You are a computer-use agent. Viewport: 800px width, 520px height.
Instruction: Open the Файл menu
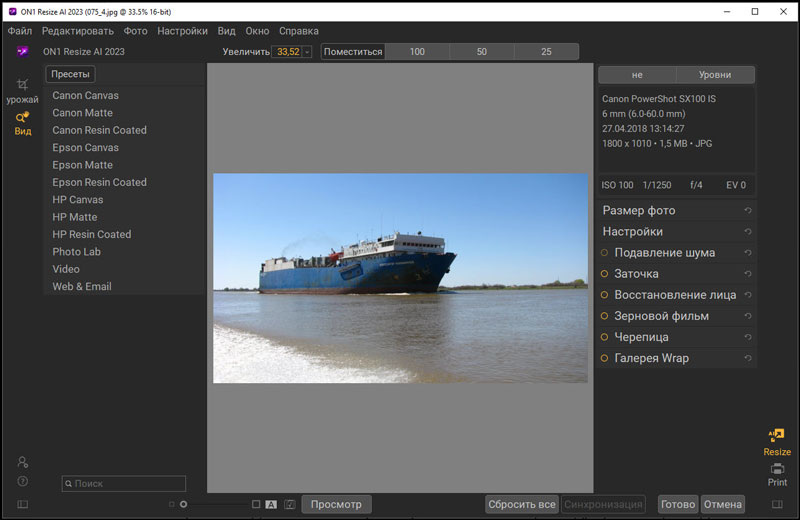click(x=19, y=31)
